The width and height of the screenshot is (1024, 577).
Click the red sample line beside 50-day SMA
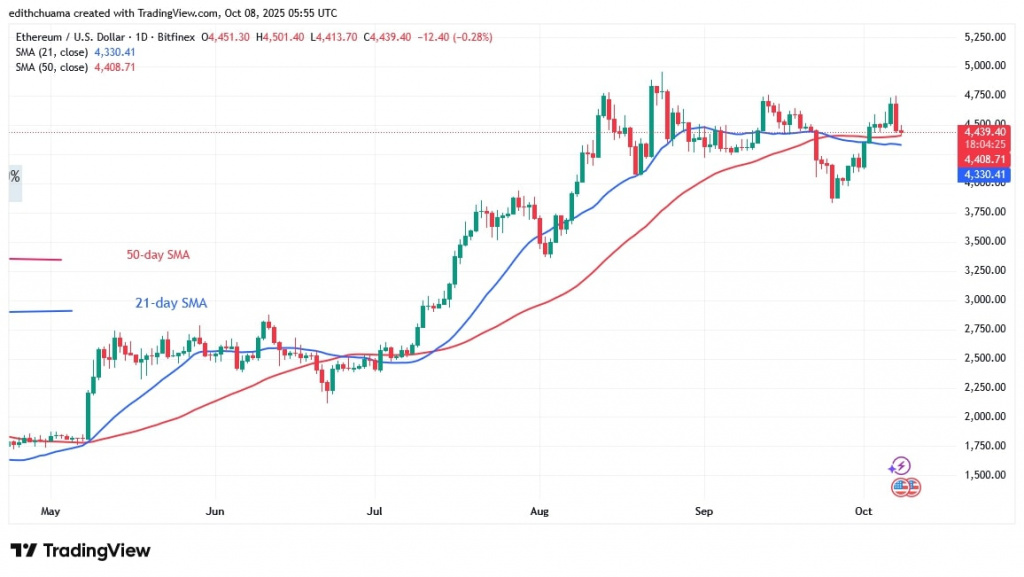[x=34, y=260]
